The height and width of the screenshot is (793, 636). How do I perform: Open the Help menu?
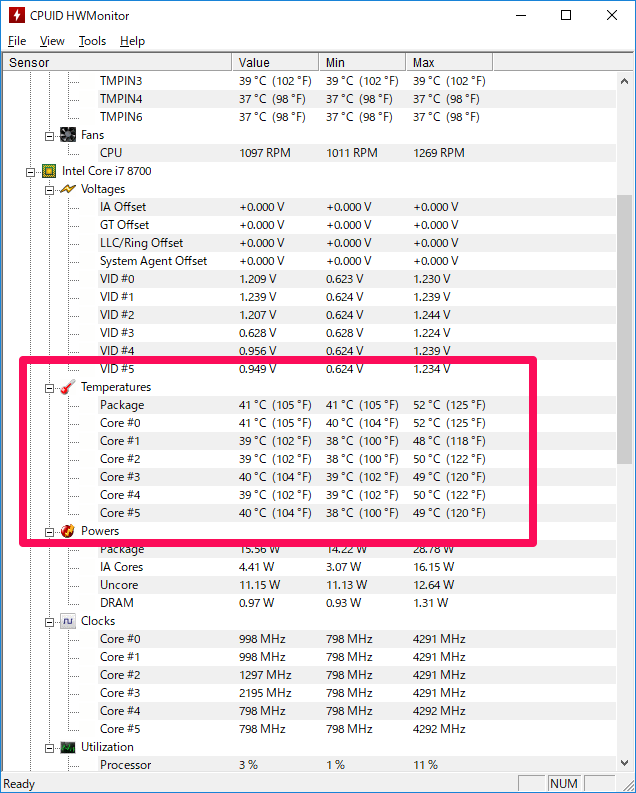click(x=132, y=41)
